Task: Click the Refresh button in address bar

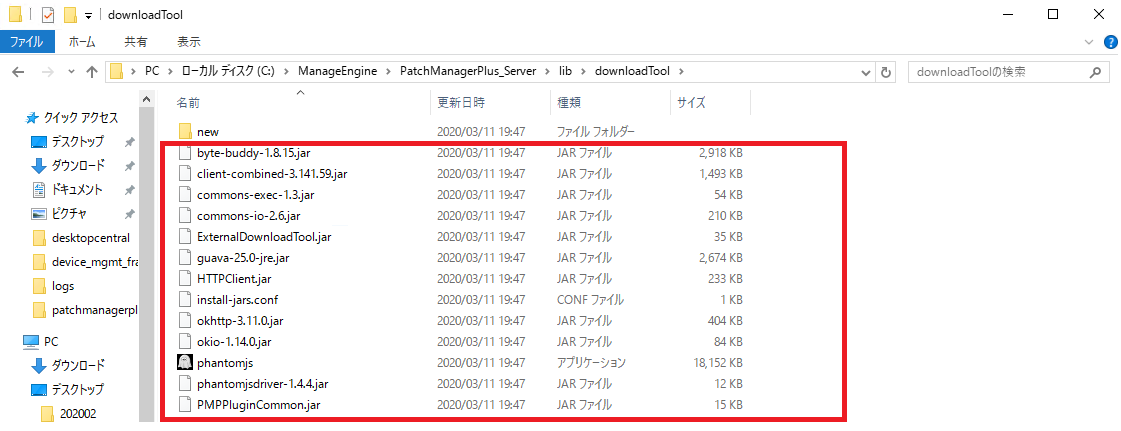Action: (x=886, y=72)
